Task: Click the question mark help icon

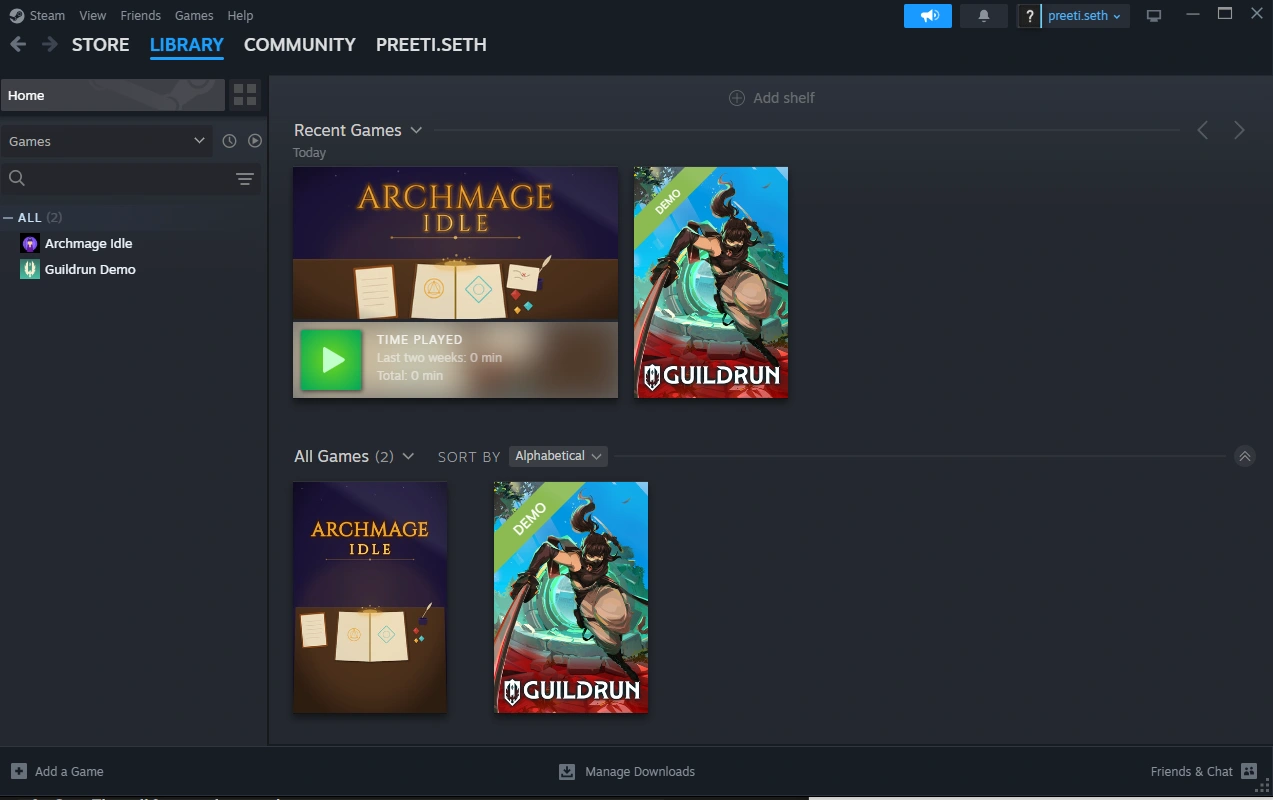Action: coord(1030,16)
